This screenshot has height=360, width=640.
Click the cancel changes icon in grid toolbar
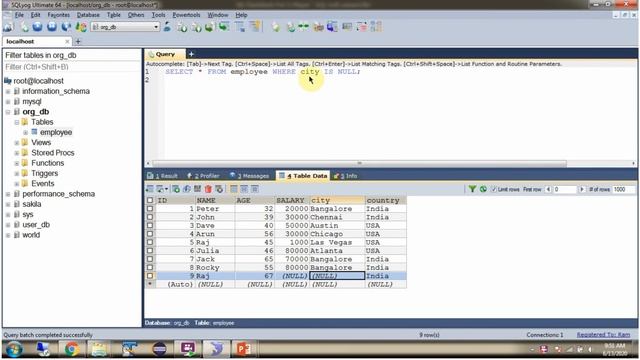[x=219, y=189]
